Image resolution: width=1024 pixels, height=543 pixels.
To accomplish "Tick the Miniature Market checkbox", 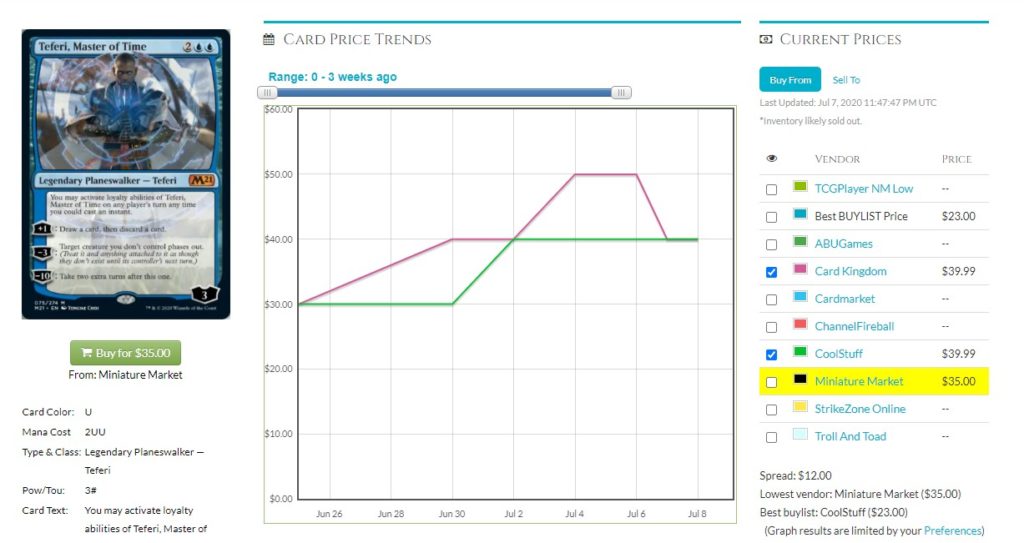I will coord(771,382).
